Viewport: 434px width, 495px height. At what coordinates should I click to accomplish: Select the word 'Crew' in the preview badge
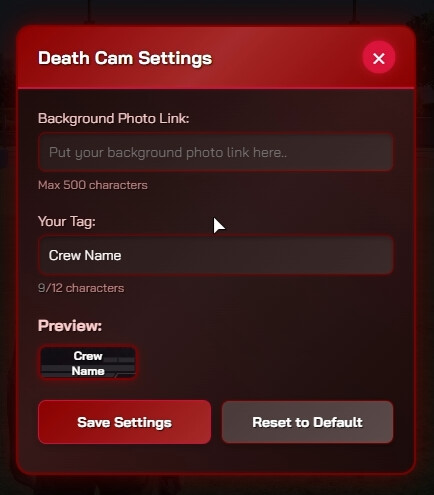click(x=88, y=356)
